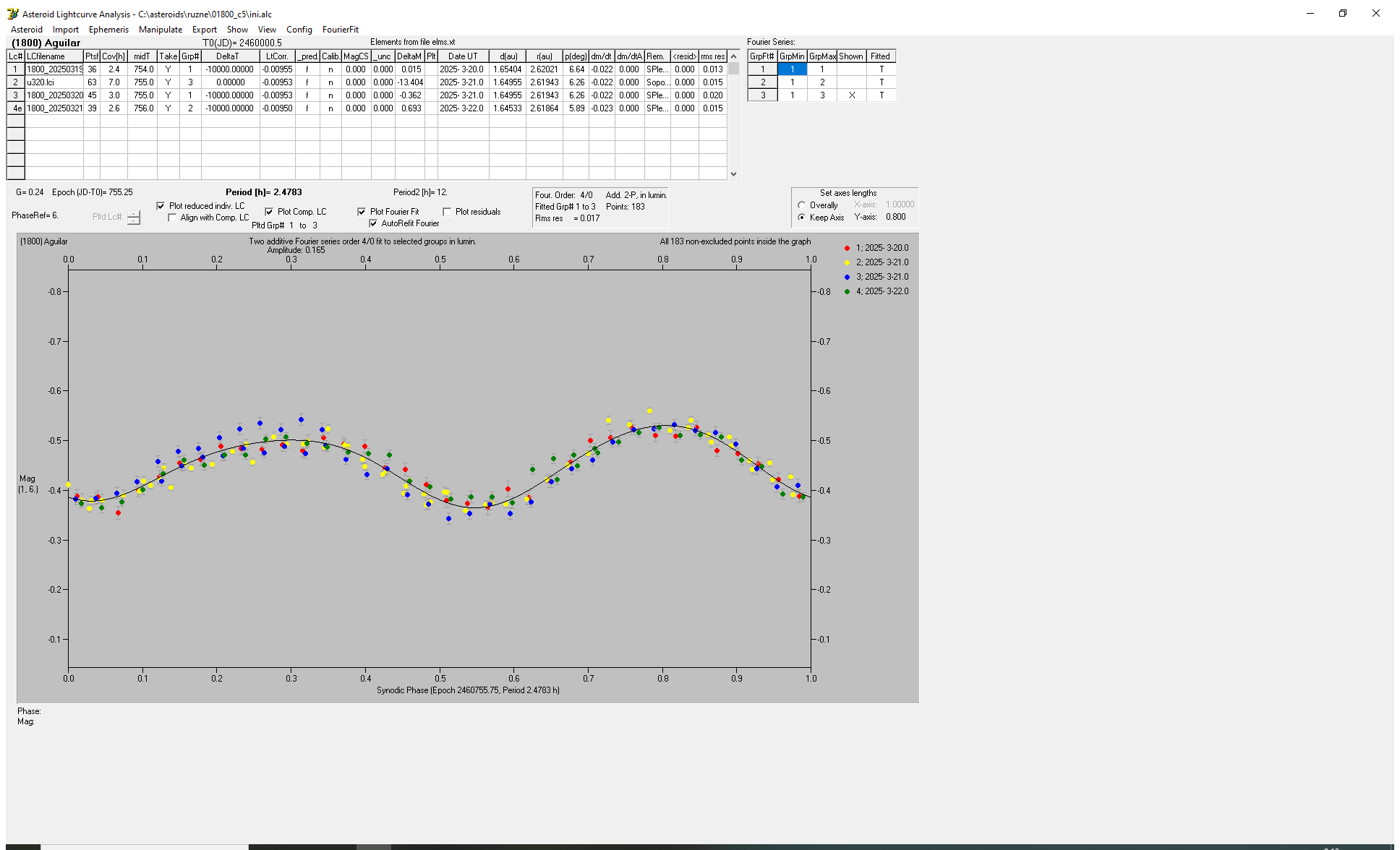Click the DeltaM column header
1400x850 pixels.
(x=409, y=56)
